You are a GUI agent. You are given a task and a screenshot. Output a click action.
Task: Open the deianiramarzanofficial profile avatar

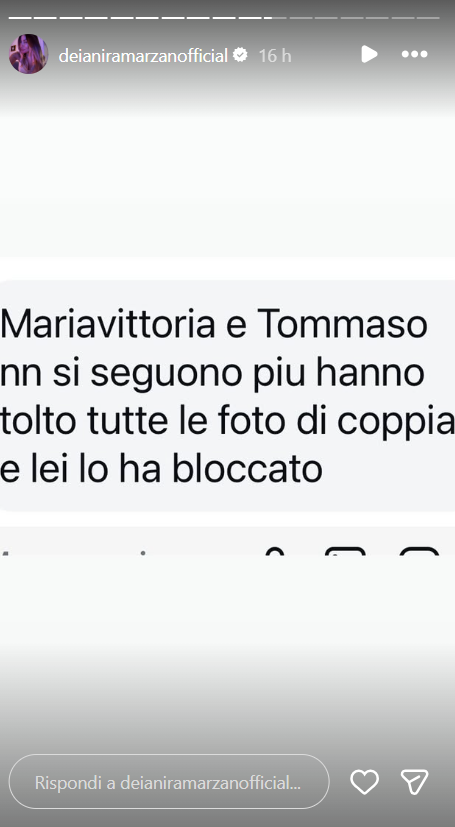(x=28, y=54)
